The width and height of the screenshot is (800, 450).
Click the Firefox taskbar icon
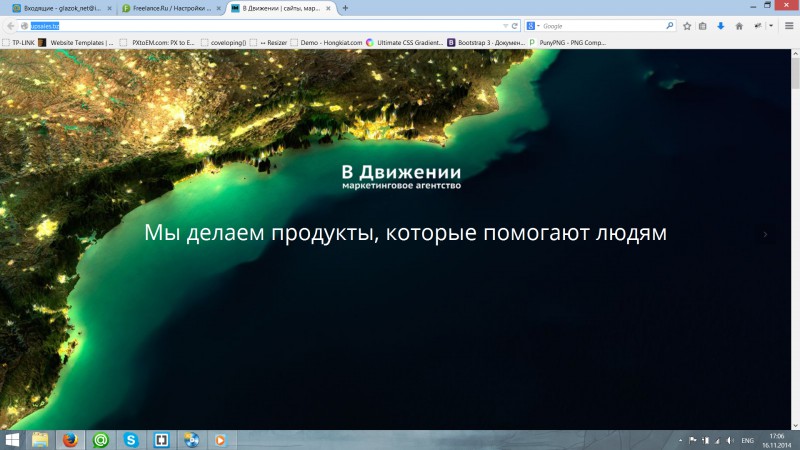pyautogui.click(x=70, y=440)
